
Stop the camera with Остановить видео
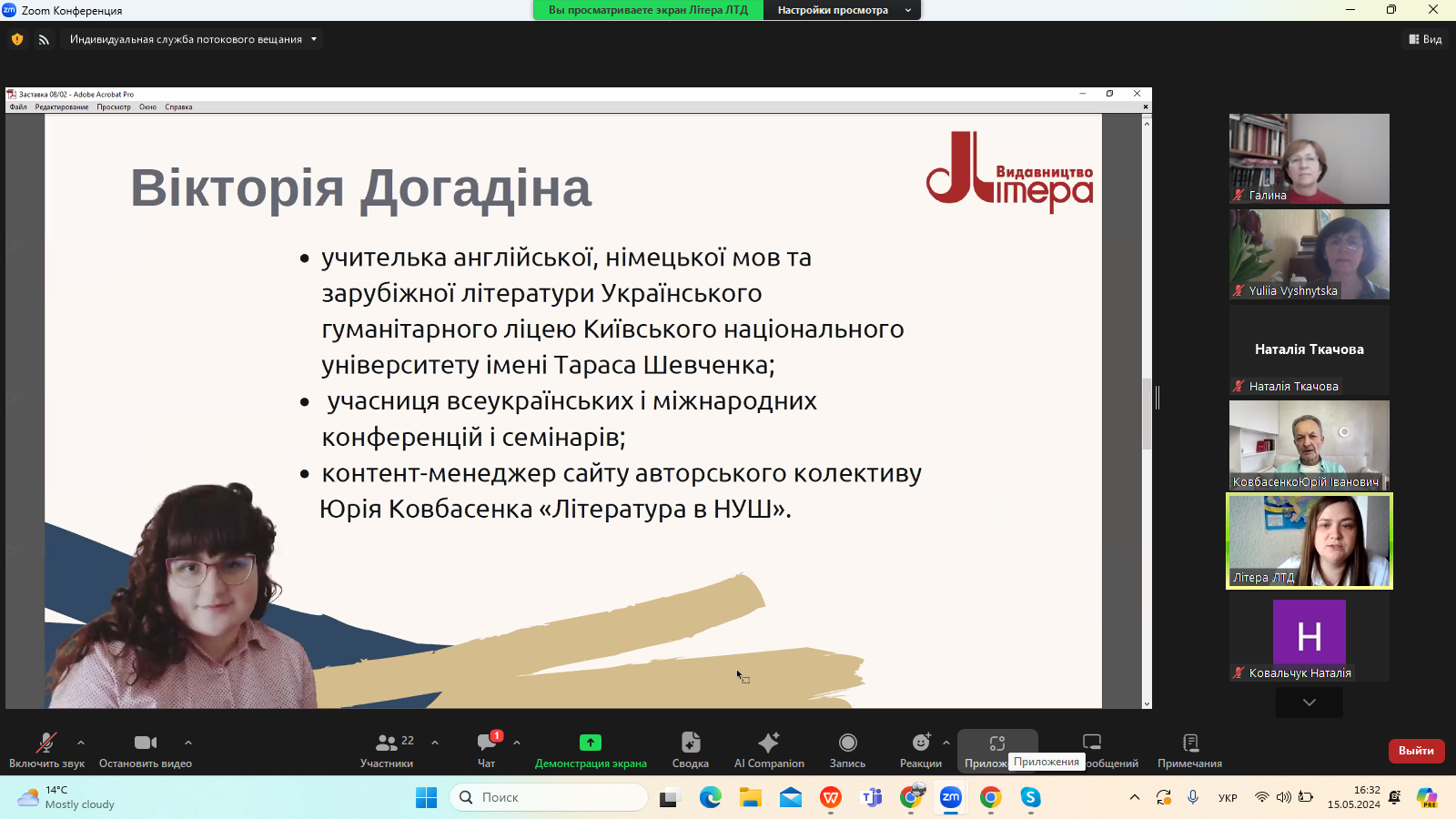click(146, 750)
